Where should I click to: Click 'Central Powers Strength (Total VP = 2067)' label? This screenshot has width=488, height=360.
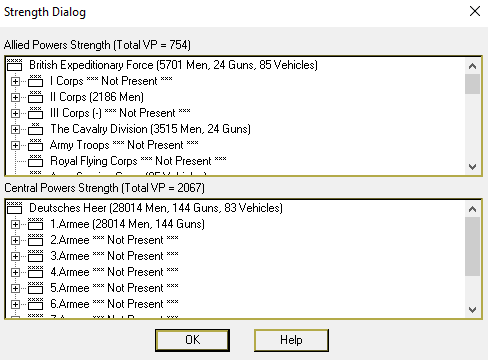(104, 188)
